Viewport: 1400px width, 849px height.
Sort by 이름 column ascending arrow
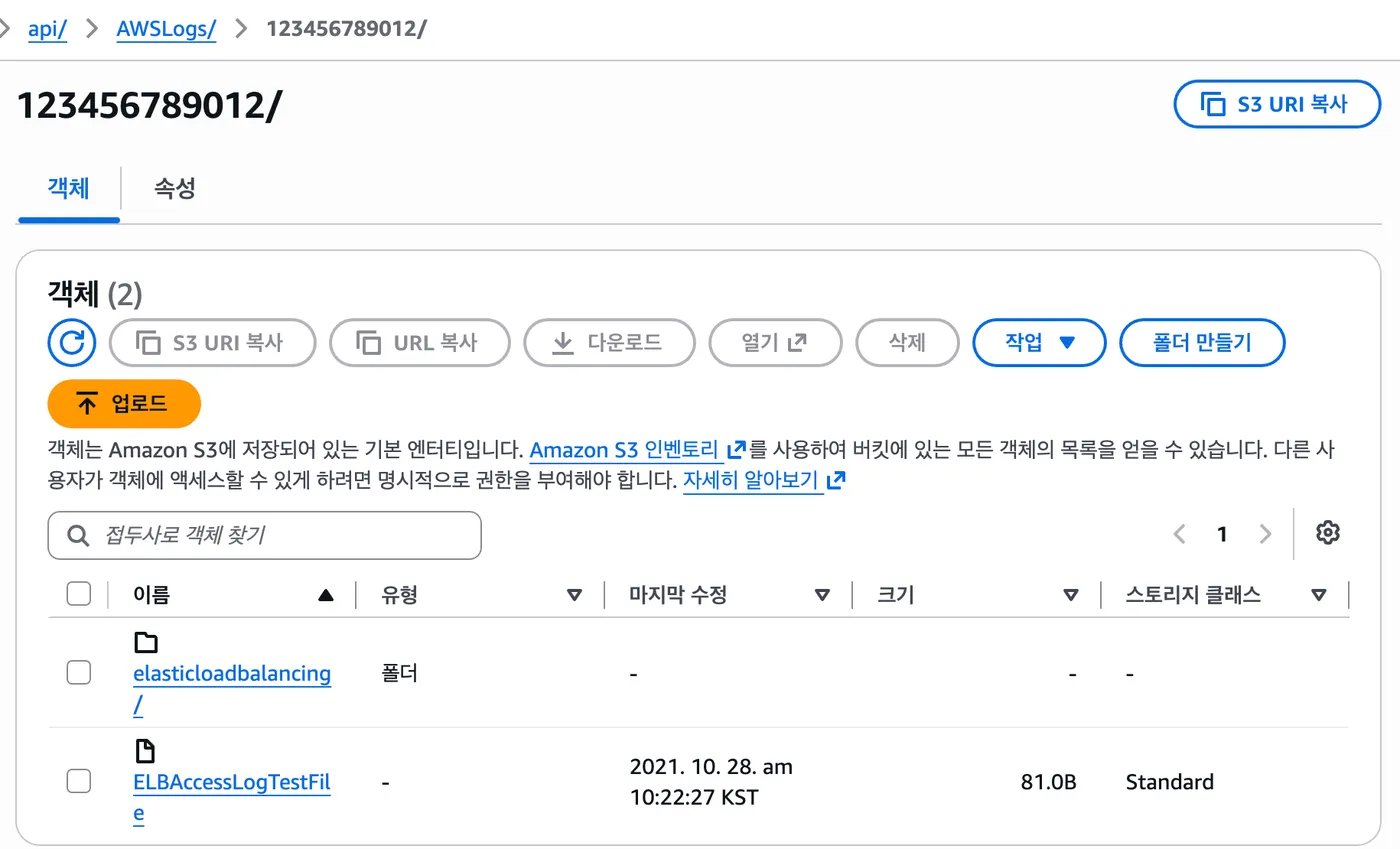point(325,595)
